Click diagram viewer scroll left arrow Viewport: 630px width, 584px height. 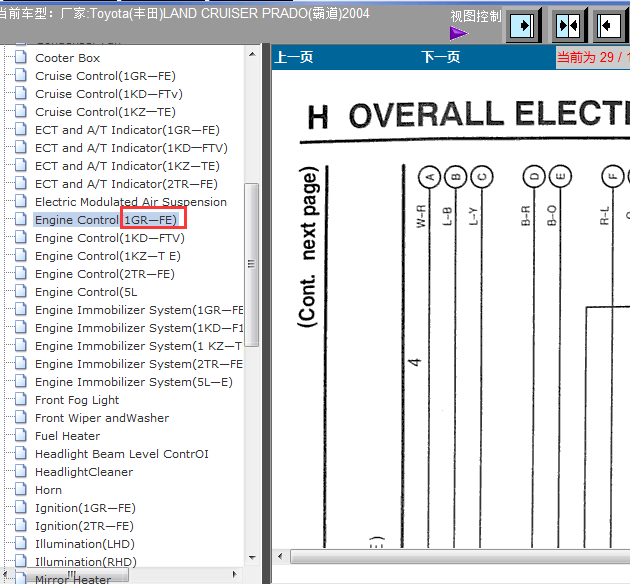click(280, 556)
